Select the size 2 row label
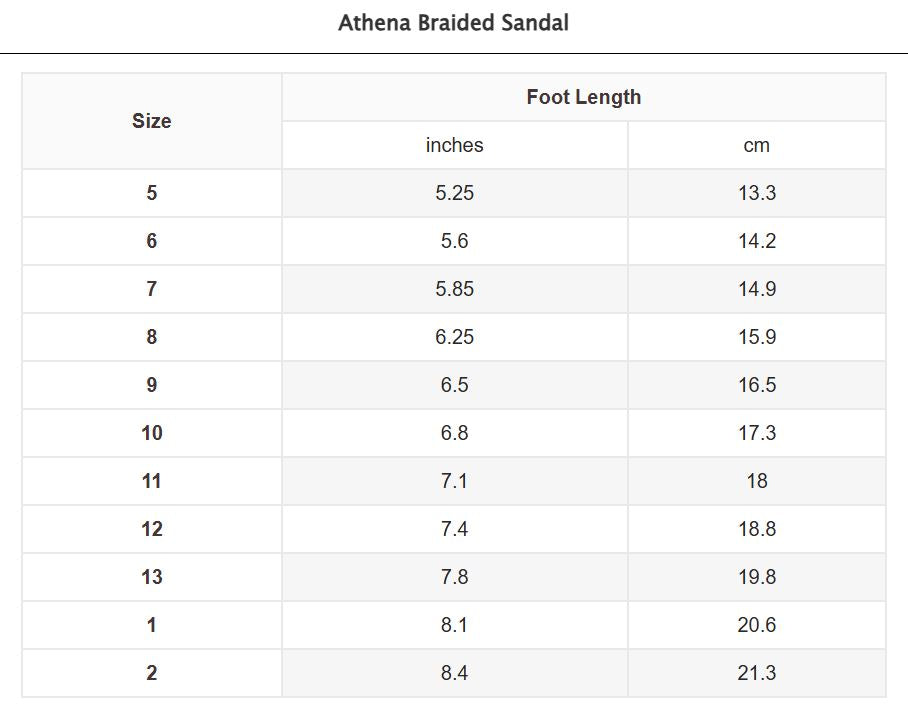908x718 pixels. click(152, 673)
